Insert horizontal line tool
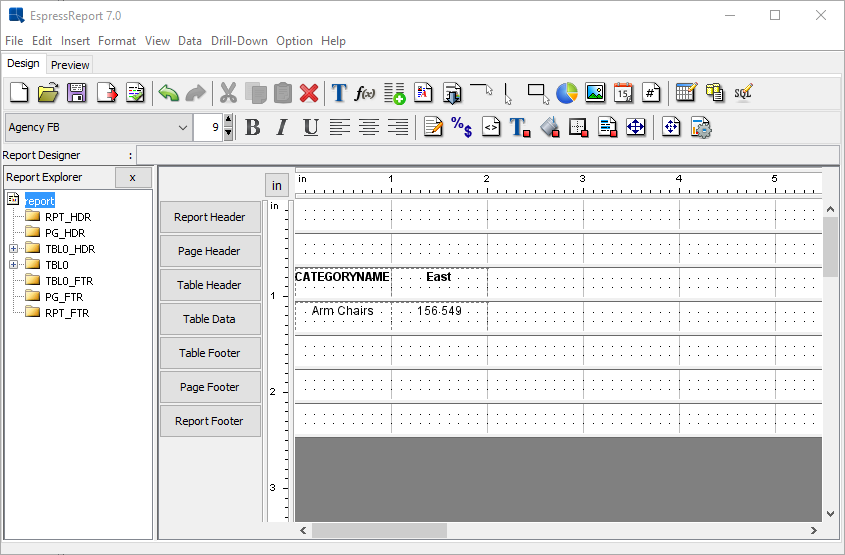845x555 pixels. pos(481,89)
